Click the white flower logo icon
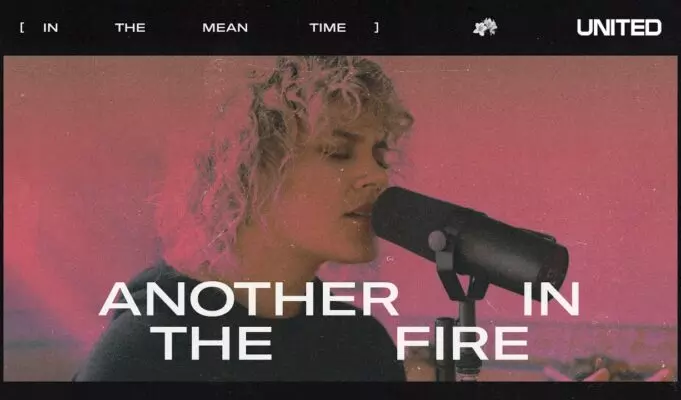Screen dimensions: 681x400 (x=485, y=27)
